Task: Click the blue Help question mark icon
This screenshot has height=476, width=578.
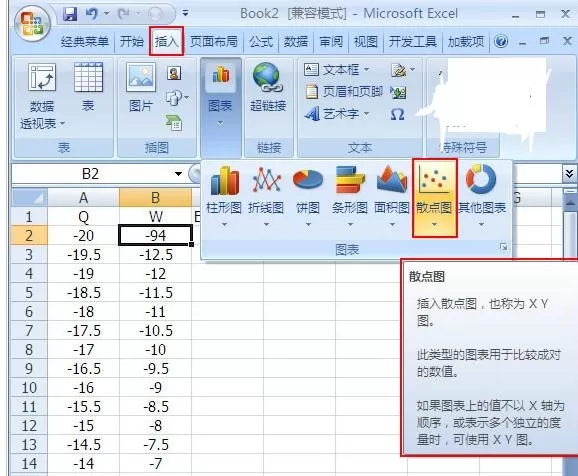Action: [x=501, y=41]
